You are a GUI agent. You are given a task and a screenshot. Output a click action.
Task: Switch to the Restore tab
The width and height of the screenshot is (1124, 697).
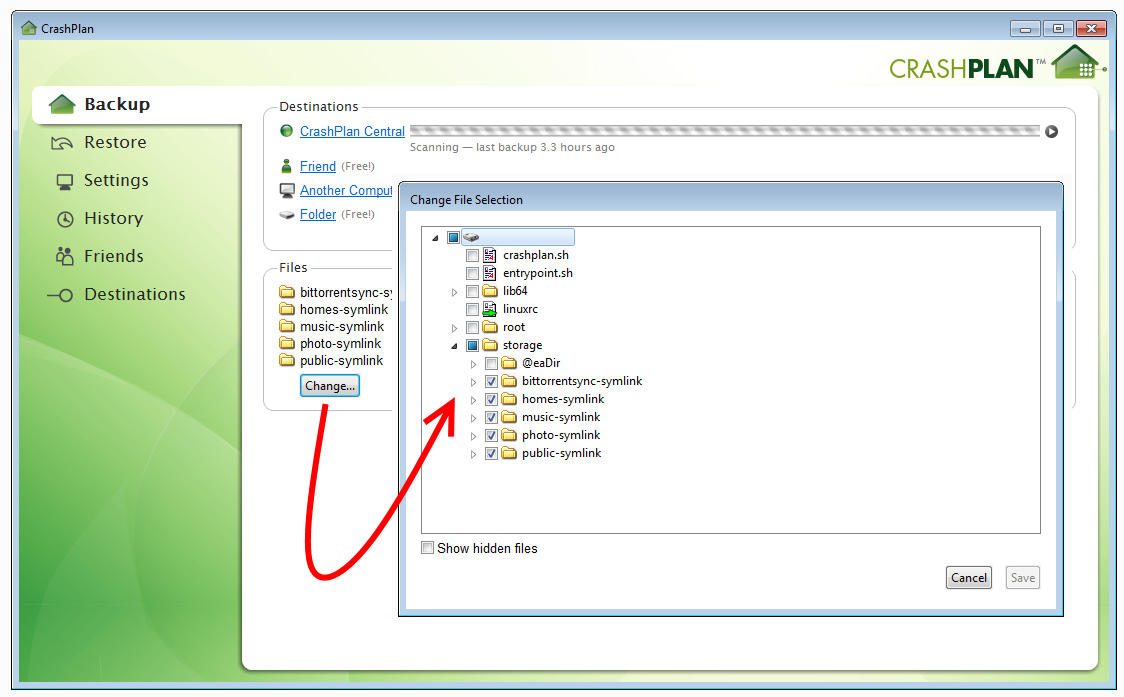115,143
